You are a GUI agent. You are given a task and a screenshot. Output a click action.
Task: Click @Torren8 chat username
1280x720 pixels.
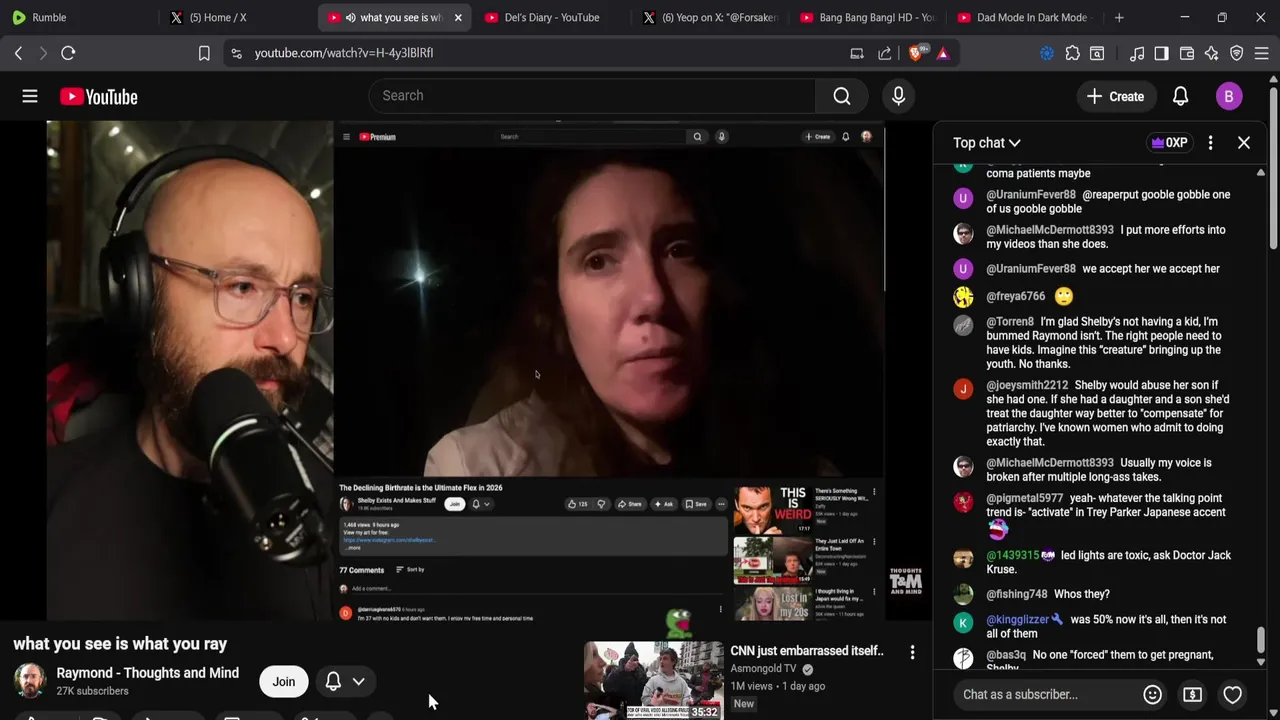[x=1010, y=322]
